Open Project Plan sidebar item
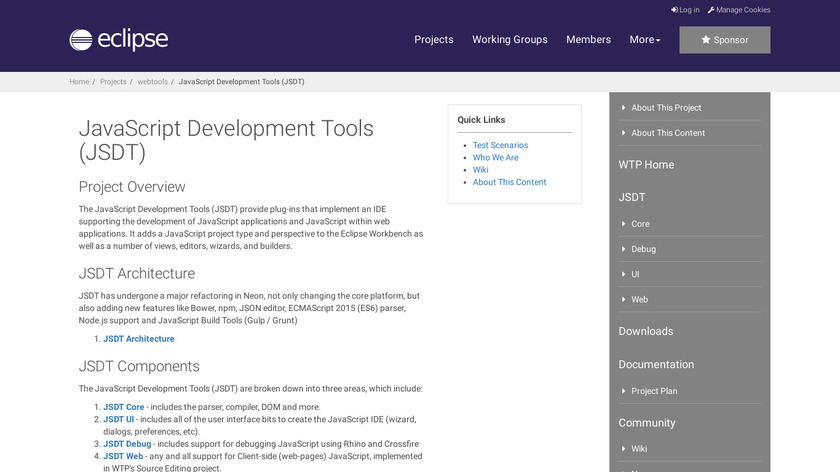The width and height of the screenshot is (840, 472). (x=690, y=391)
